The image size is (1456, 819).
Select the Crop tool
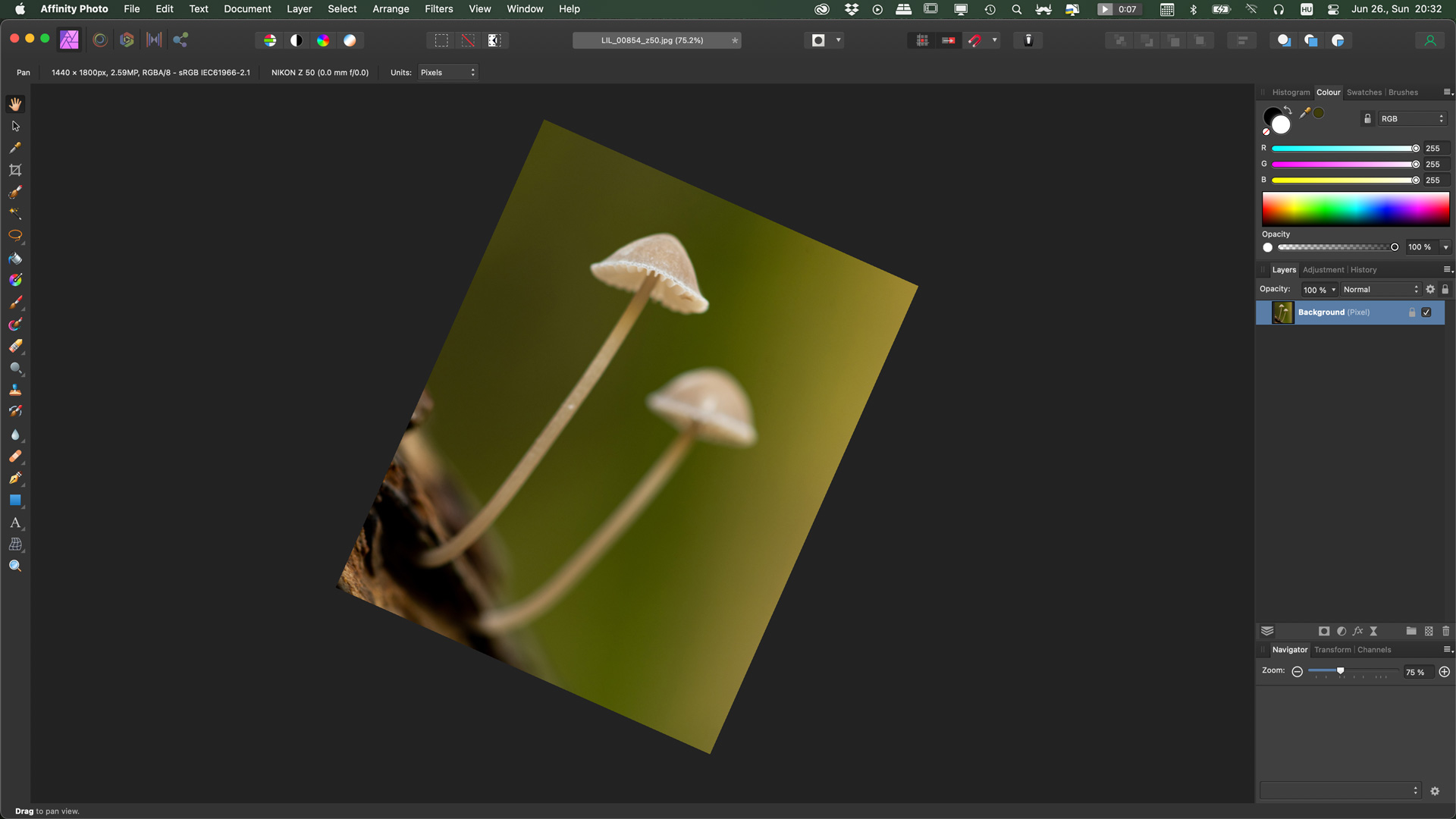point(15,170)
